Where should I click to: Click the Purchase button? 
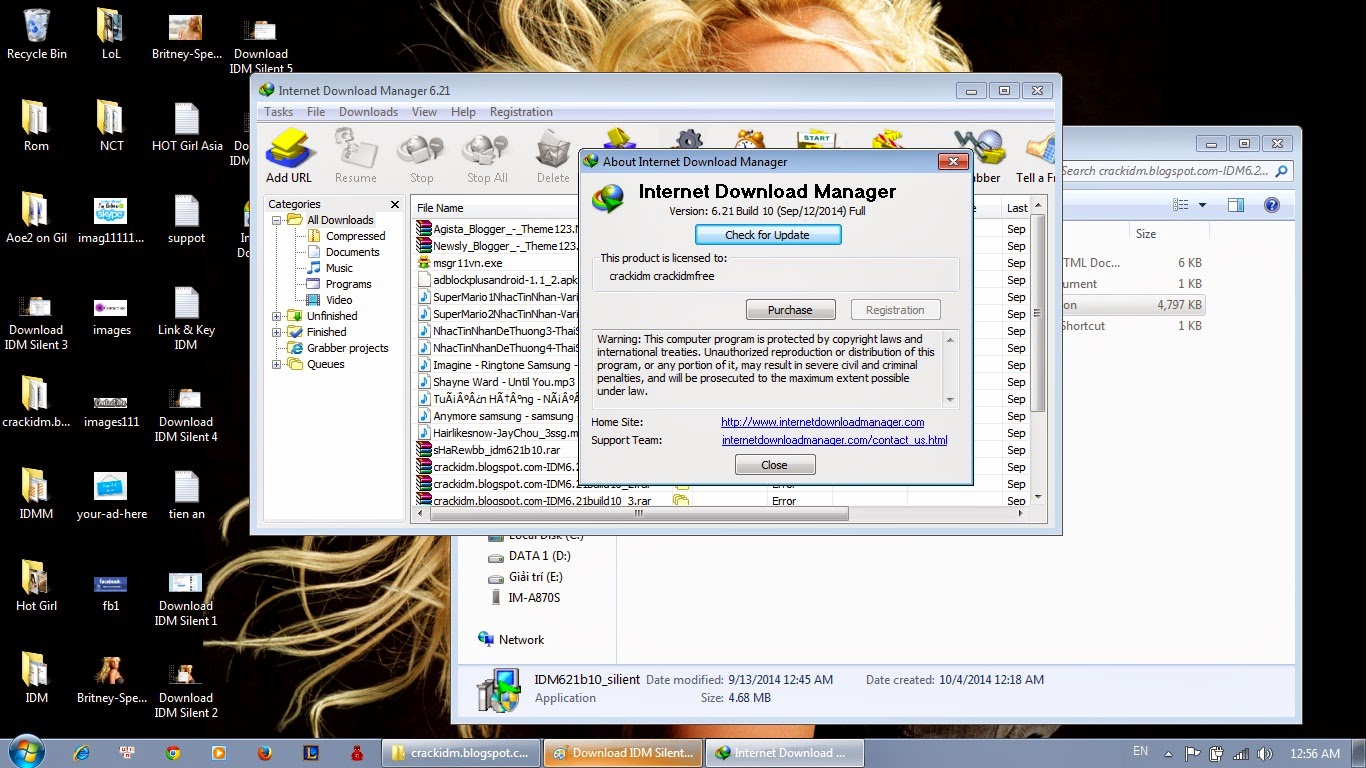coord(790,310)
